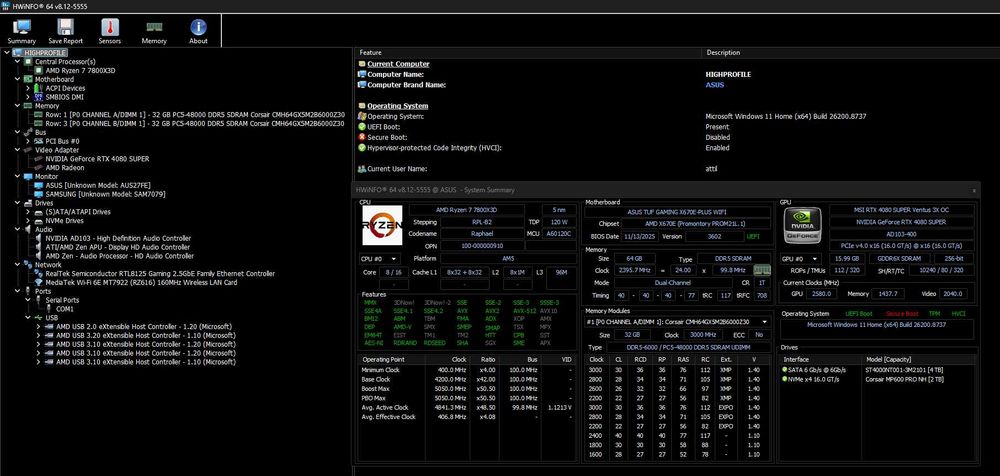Click the Interface column header in Drives
The width and height of the screenshot is (1000, 476).
pos(821,360)
